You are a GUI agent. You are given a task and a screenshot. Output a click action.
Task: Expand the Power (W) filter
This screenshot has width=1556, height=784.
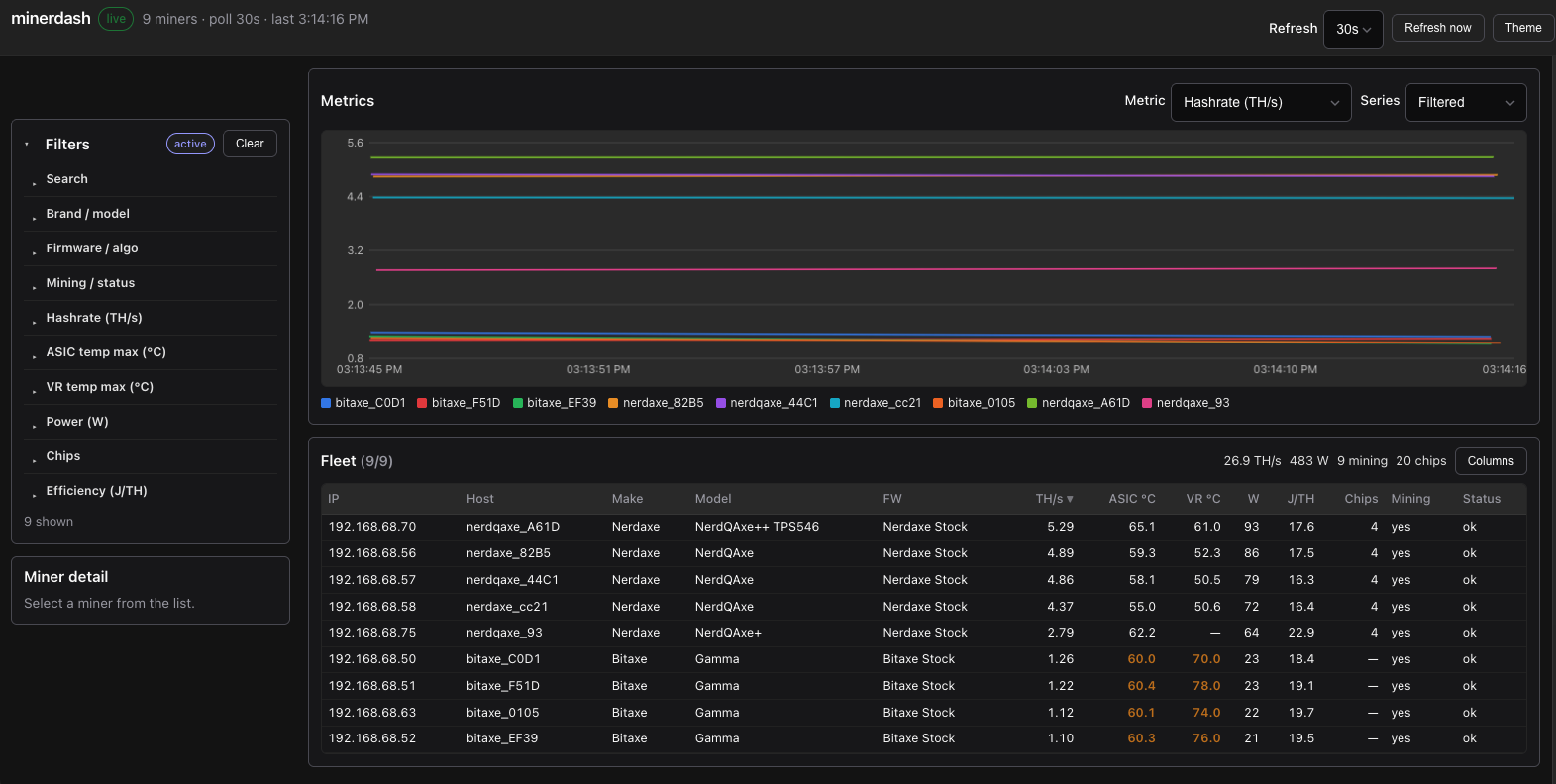(151, 422)
